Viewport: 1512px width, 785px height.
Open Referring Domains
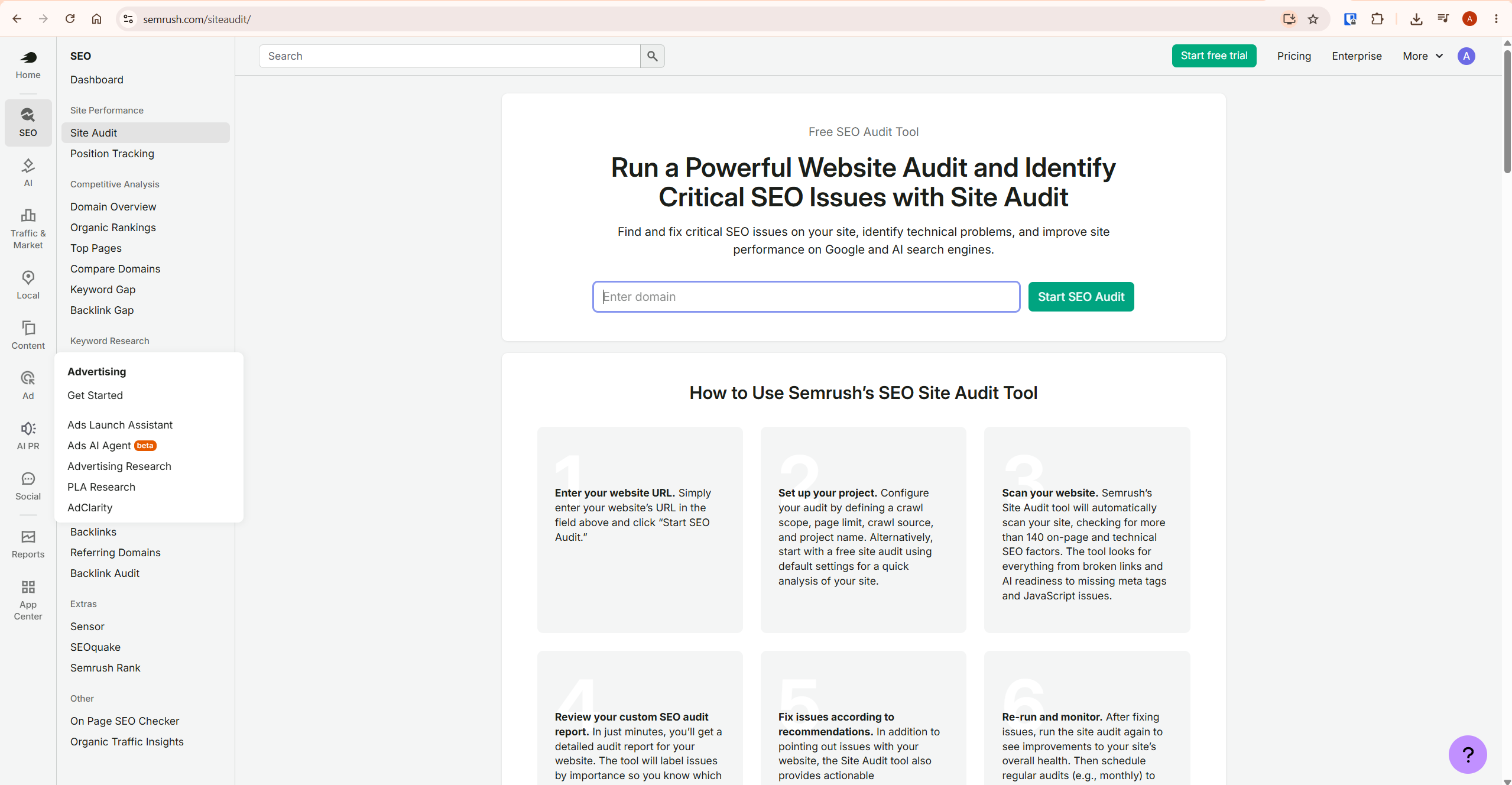[x=115, y=553]
